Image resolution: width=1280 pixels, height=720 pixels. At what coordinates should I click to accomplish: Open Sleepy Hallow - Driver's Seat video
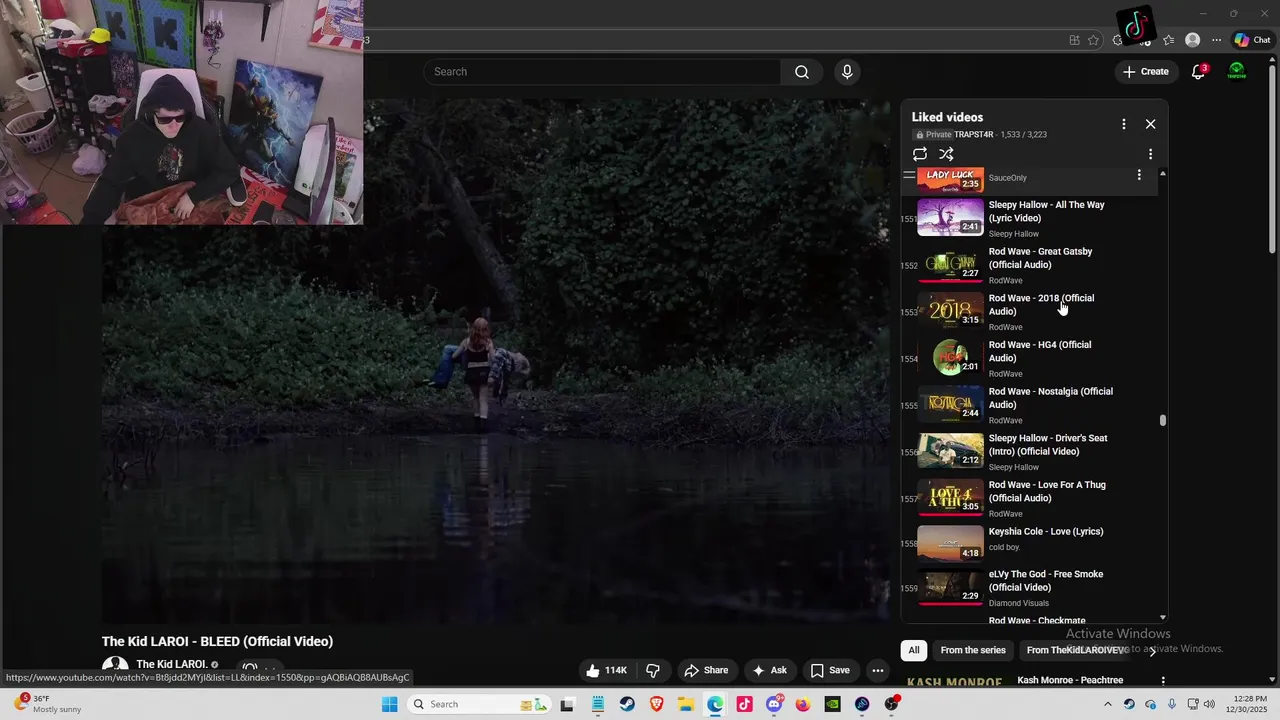1048,445
